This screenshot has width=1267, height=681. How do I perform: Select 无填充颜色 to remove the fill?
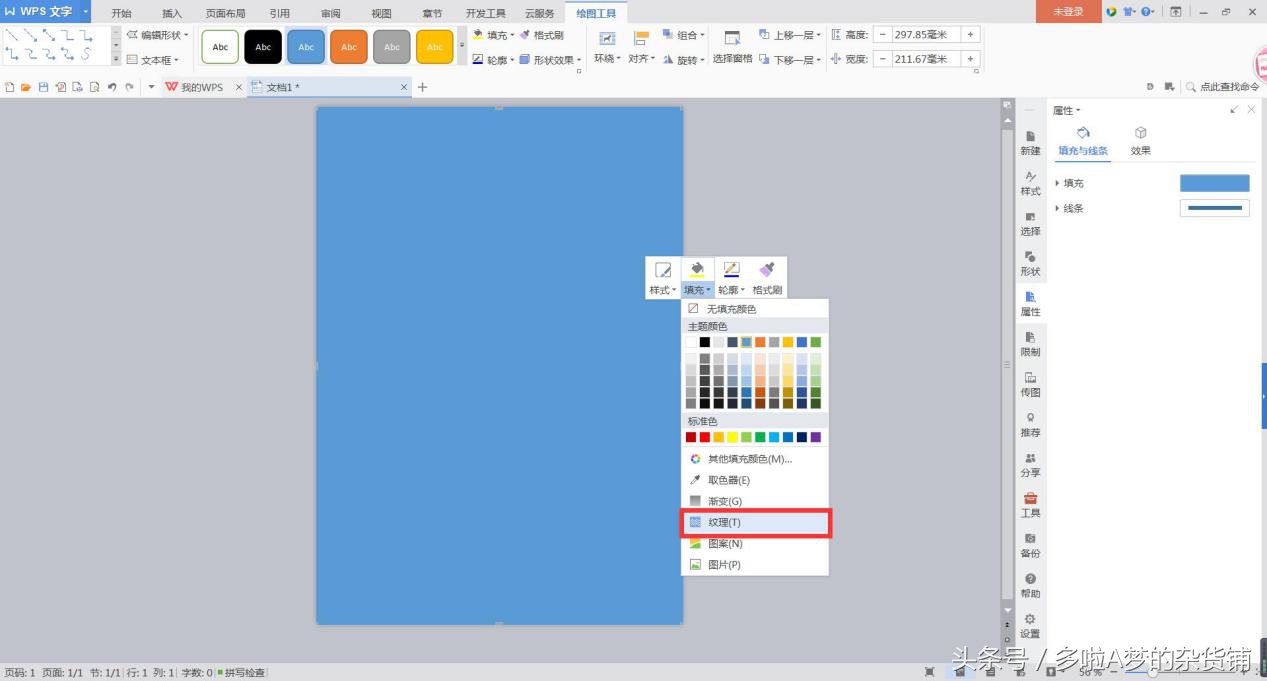(x=731, y=309)
